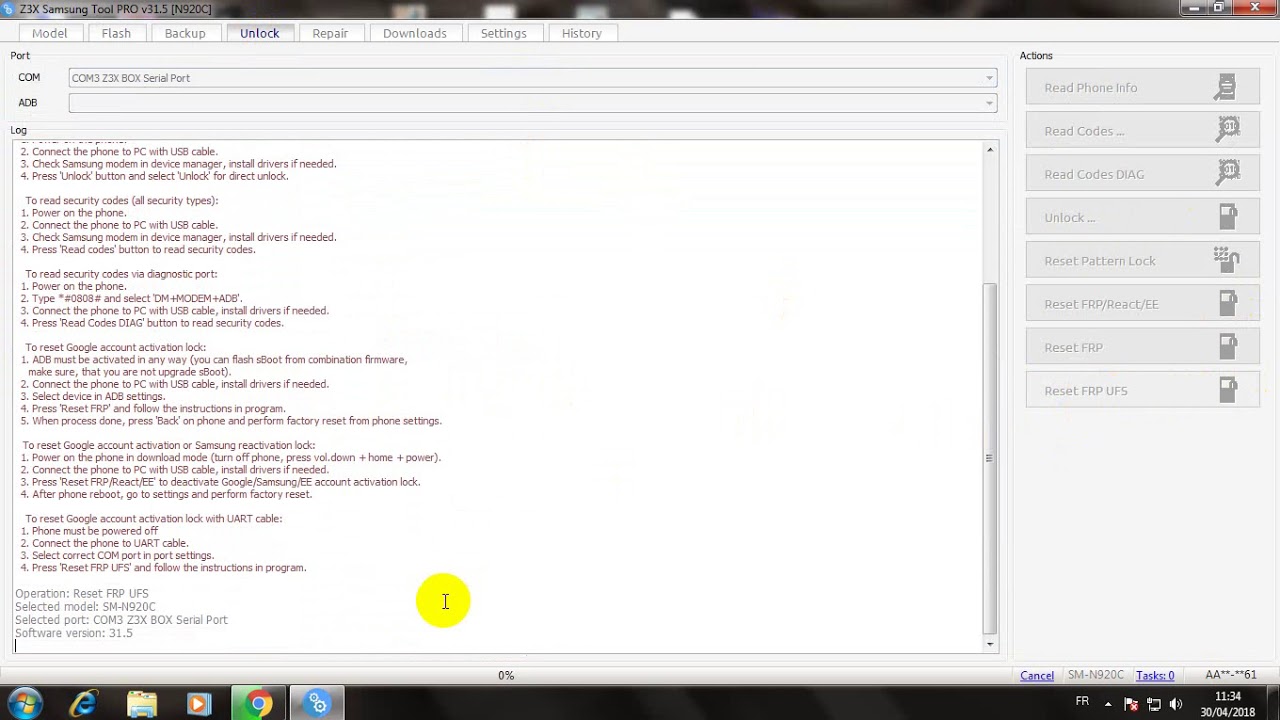Open the Repair tab
Screen dimensions: 1280x720
[330, 33]
